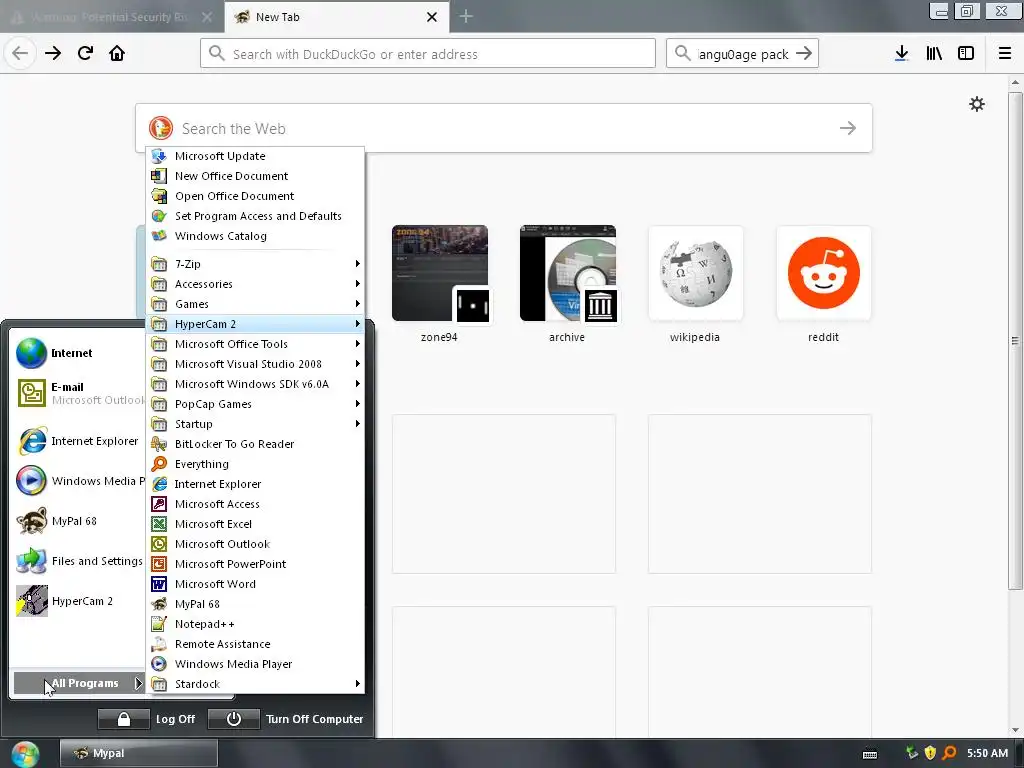The width and height of the screenshot is (1024, 768).
Task: Click the address bar input field
Action: click(428, 54)
